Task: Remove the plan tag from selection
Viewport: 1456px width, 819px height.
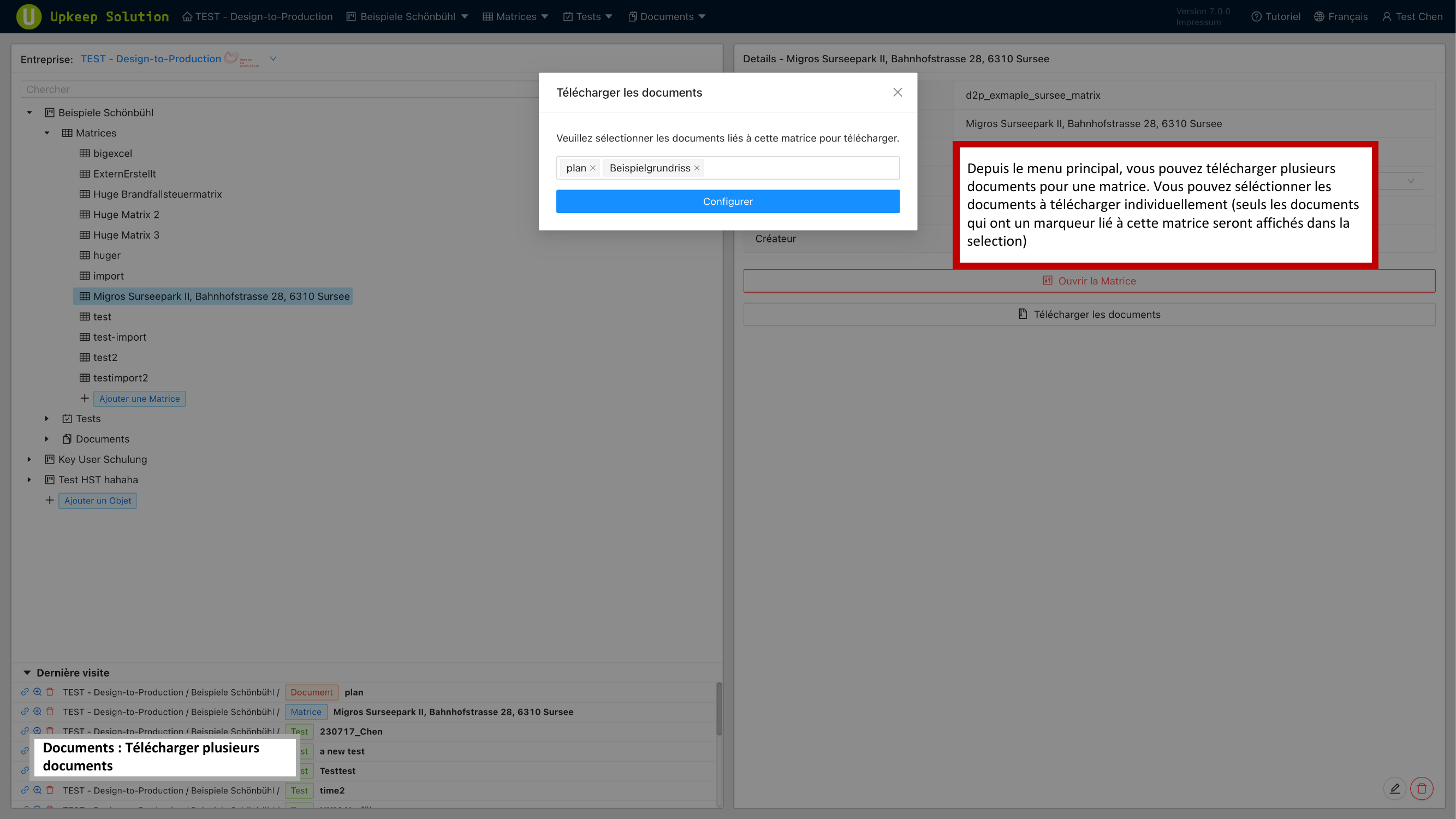Action: click(x=593, y=168)
